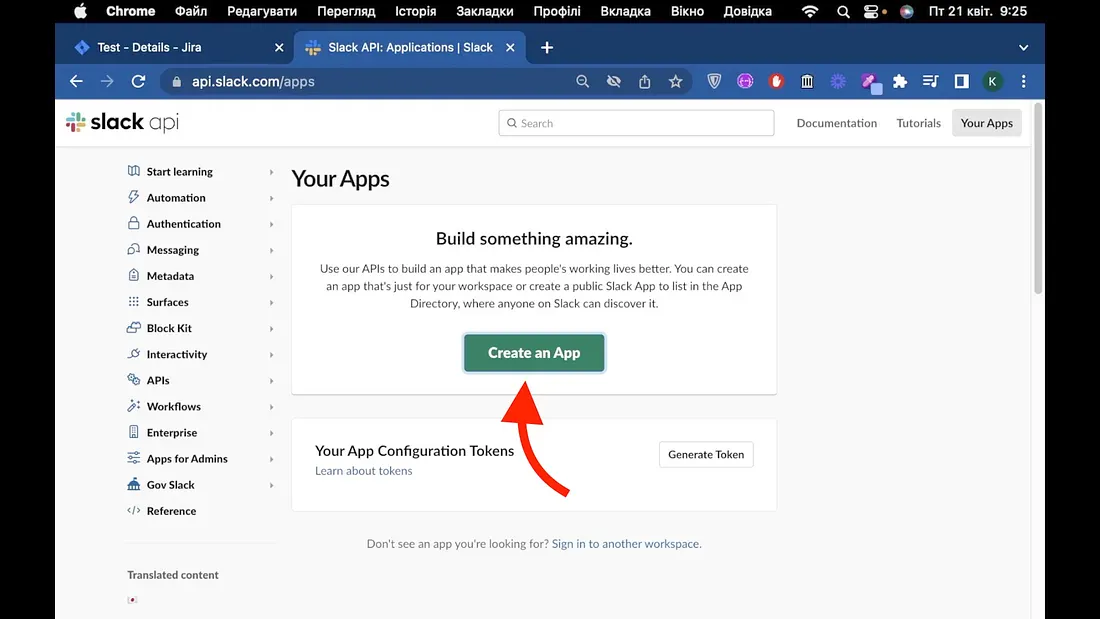Close the Jira tab
The width and height of the screenshot is (1100, 619).
(x=279, y=48)
